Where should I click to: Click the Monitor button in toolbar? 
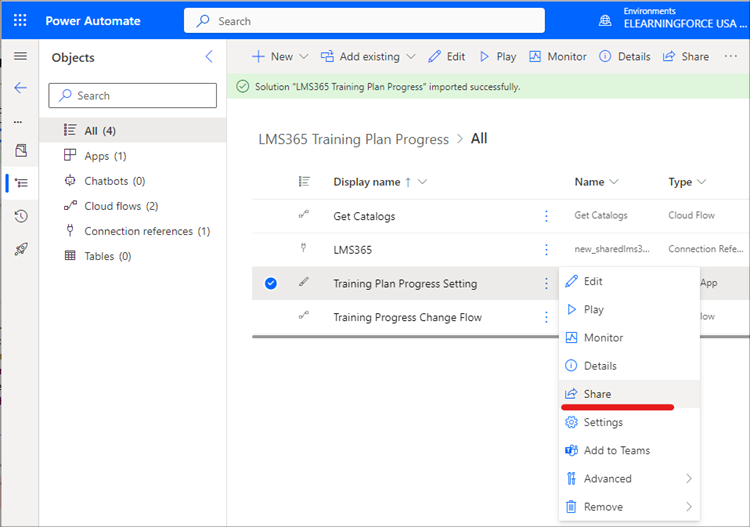click(x=558, y=57)
